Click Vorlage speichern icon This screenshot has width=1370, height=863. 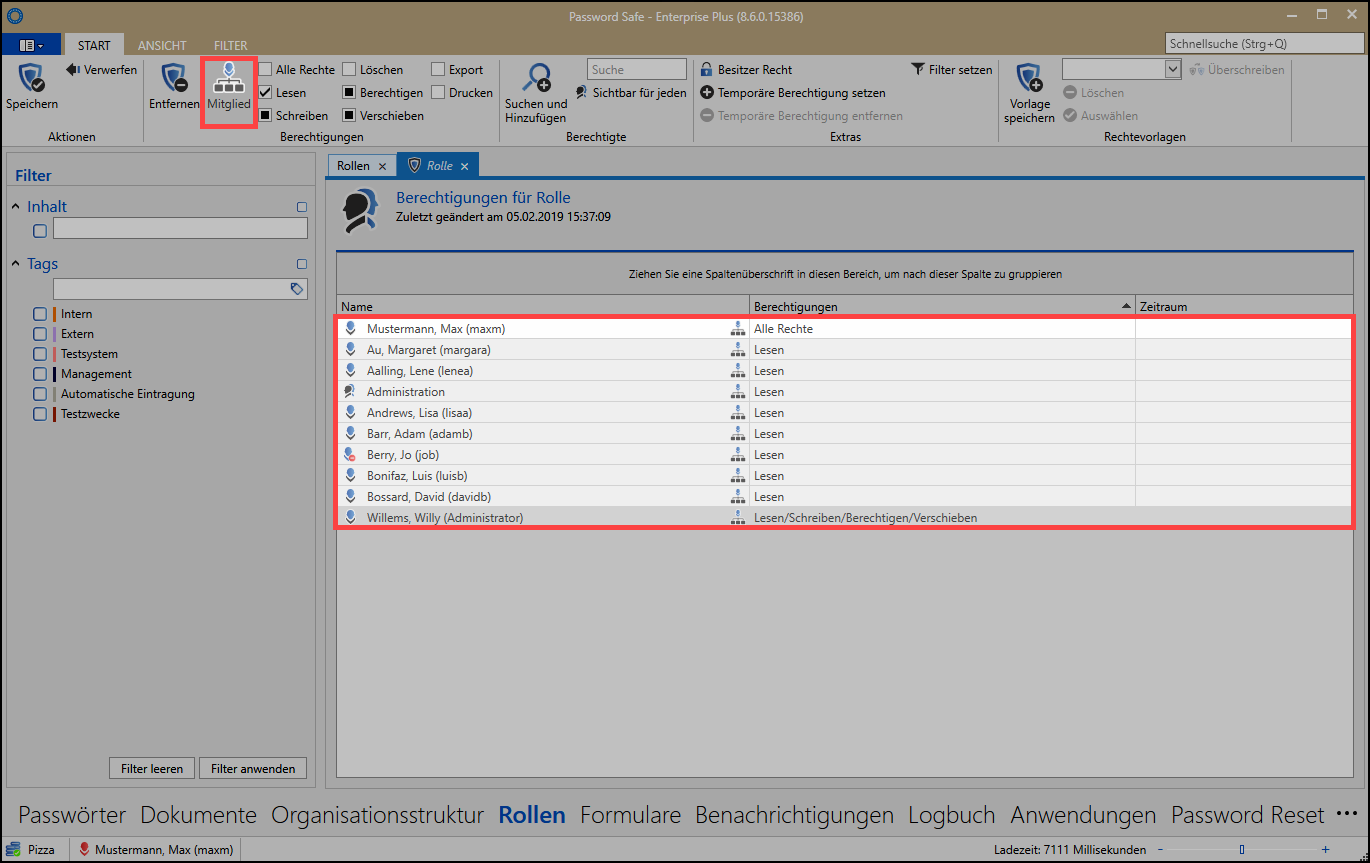point(1030,78)
